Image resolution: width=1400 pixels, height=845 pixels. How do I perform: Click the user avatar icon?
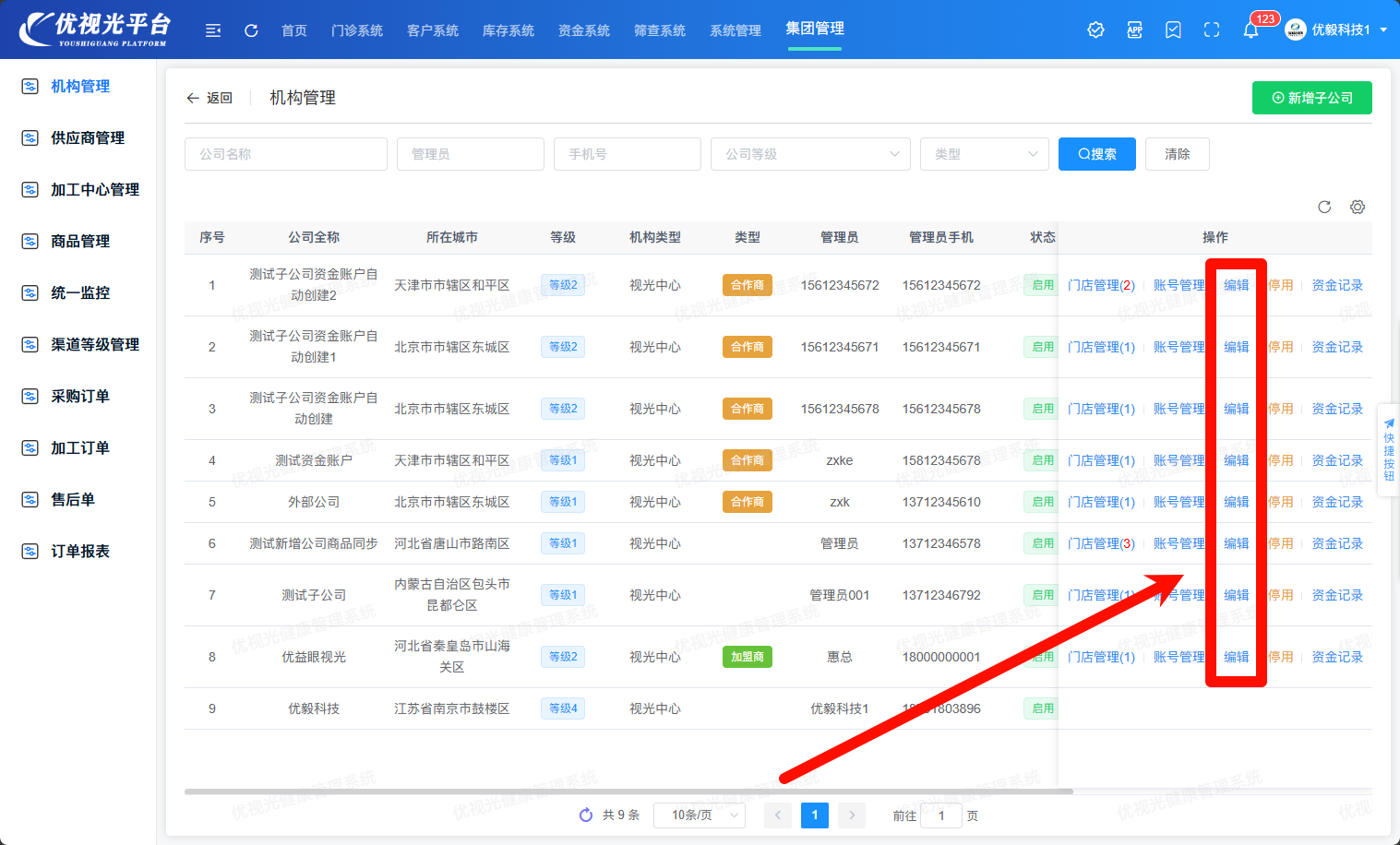(1296, 30)
